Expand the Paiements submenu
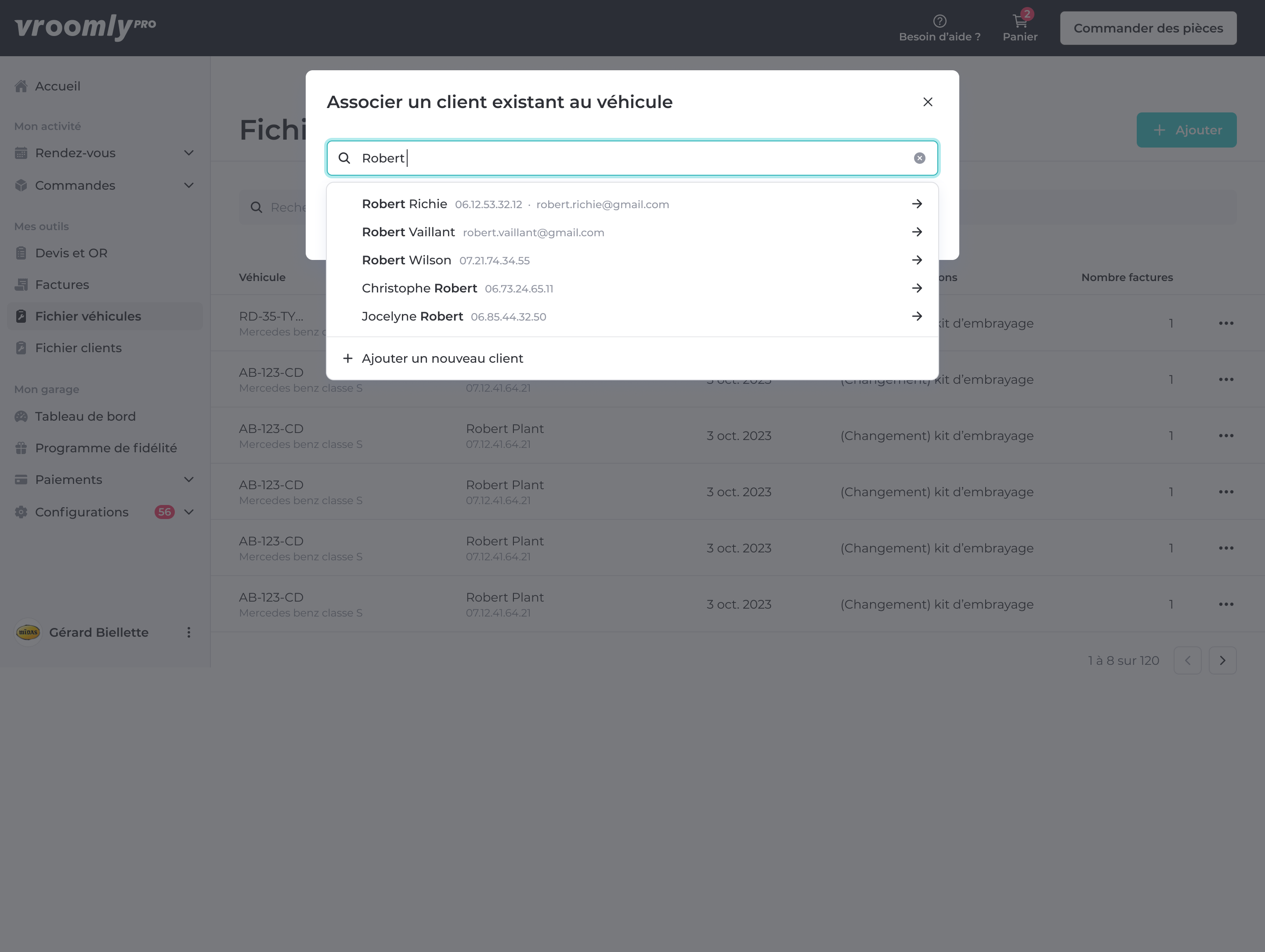This screenshot has height=952, width=1265. (x=189, y=480)
